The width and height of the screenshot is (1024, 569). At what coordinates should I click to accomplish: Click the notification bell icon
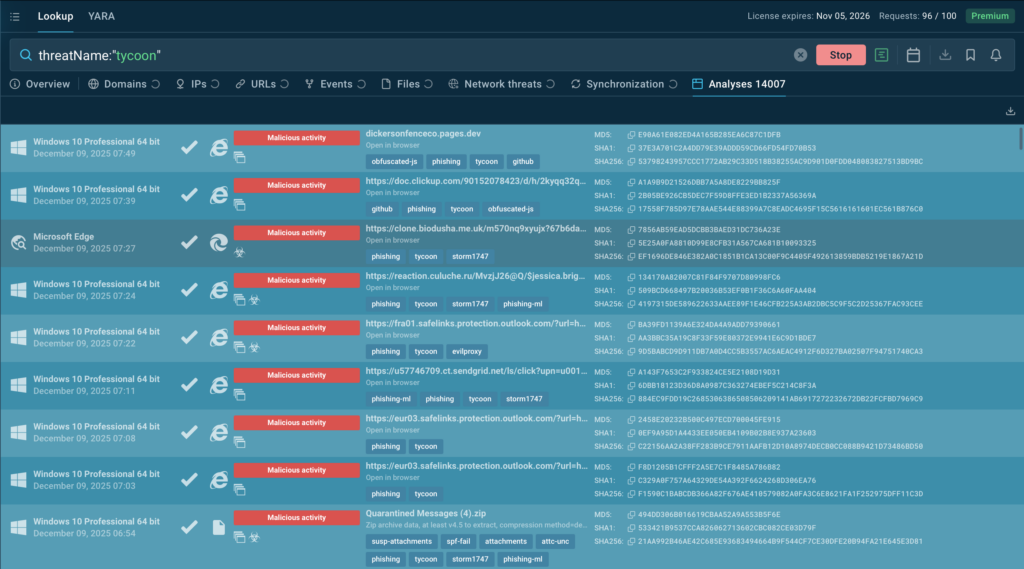(996, 55)
